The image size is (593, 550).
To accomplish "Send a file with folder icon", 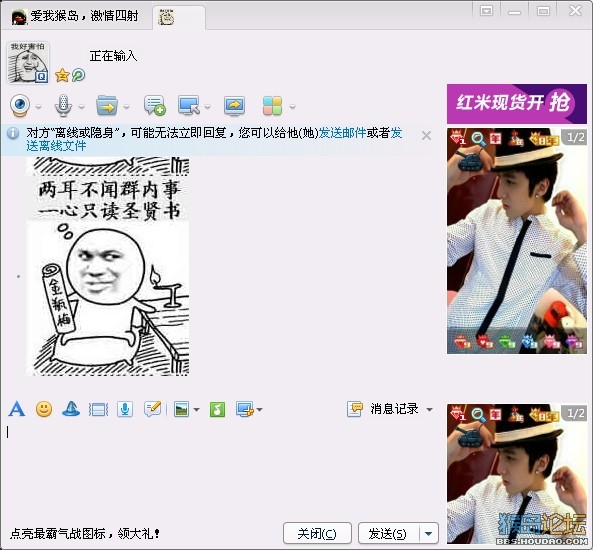I will point(107,106).
